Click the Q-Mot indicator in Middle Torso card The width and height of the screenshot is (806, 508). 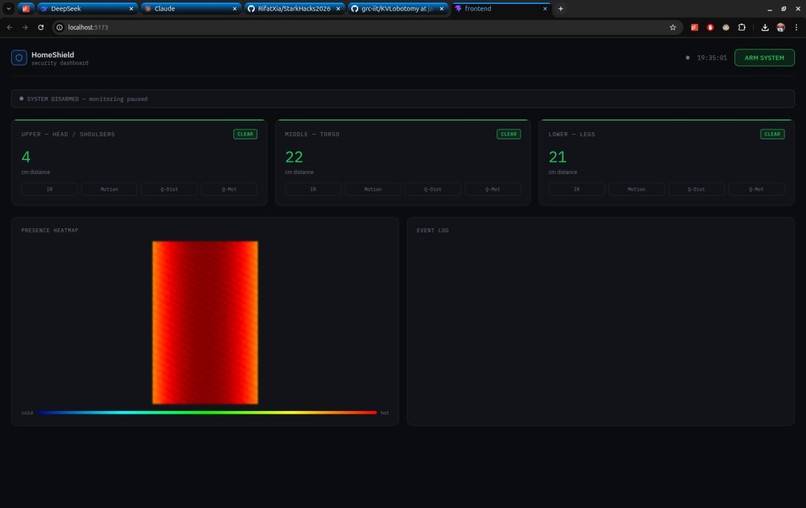pyautogui.click(x=493, y=189)
